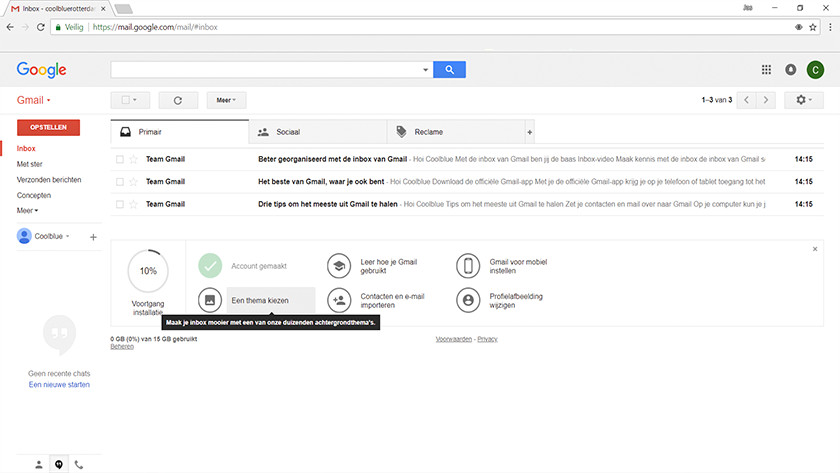The height and width of the screenshot is (473, 840).
Task: Open Google account notifications bell
Action: click(x=791, y=70)
